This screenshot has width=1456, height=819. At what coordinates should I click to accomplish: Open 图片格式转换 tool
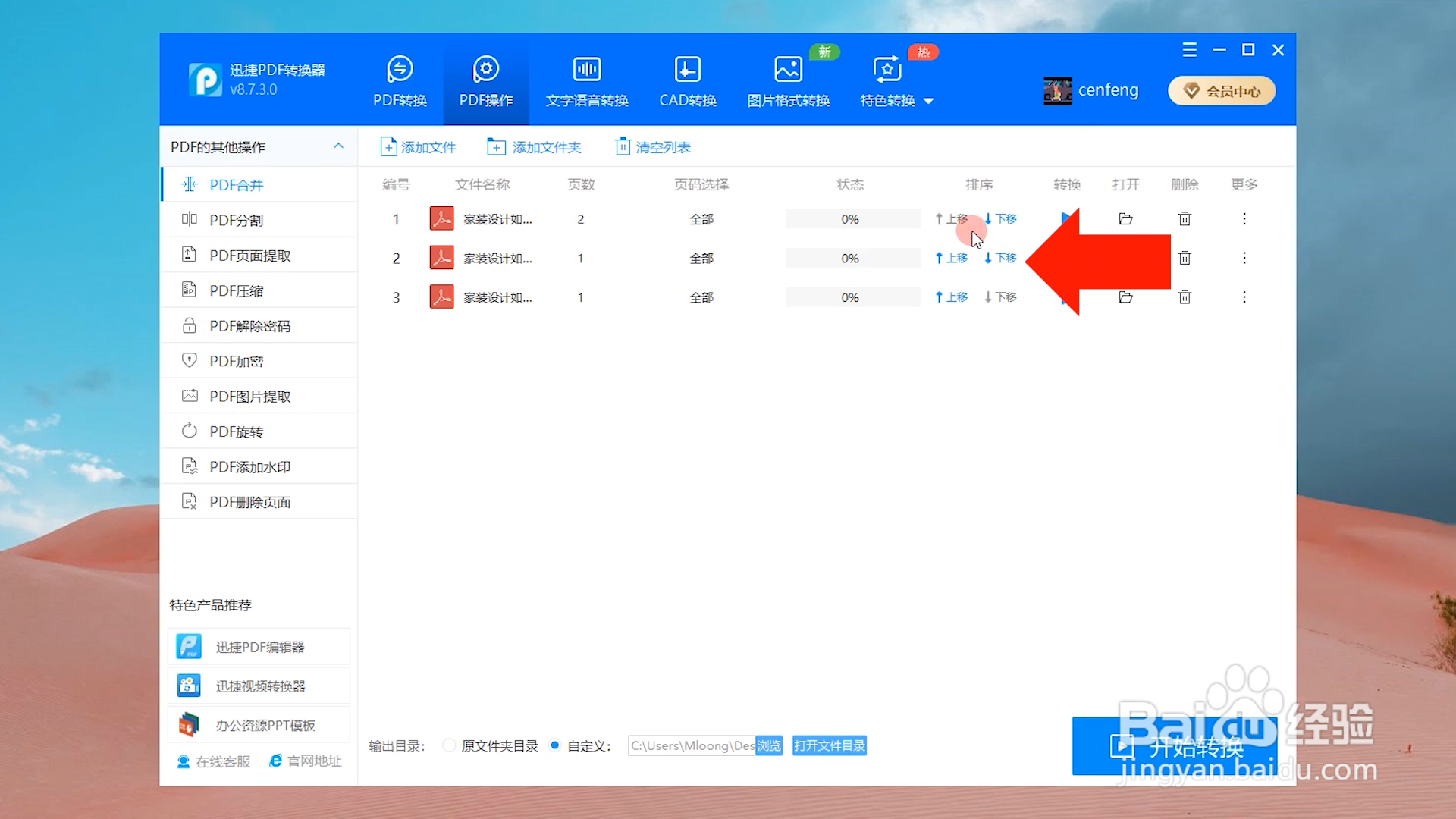[788, 70]
